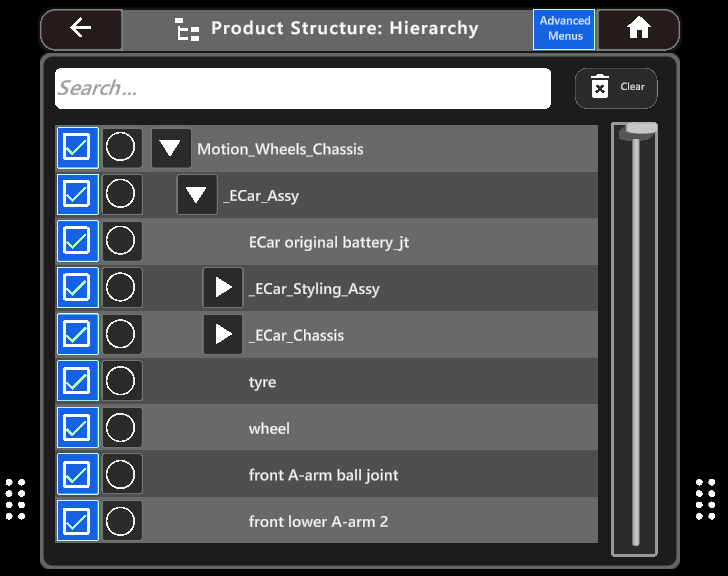Go to home screen via house icon
This screenshot has height=576, width=728.
(638, 29)
